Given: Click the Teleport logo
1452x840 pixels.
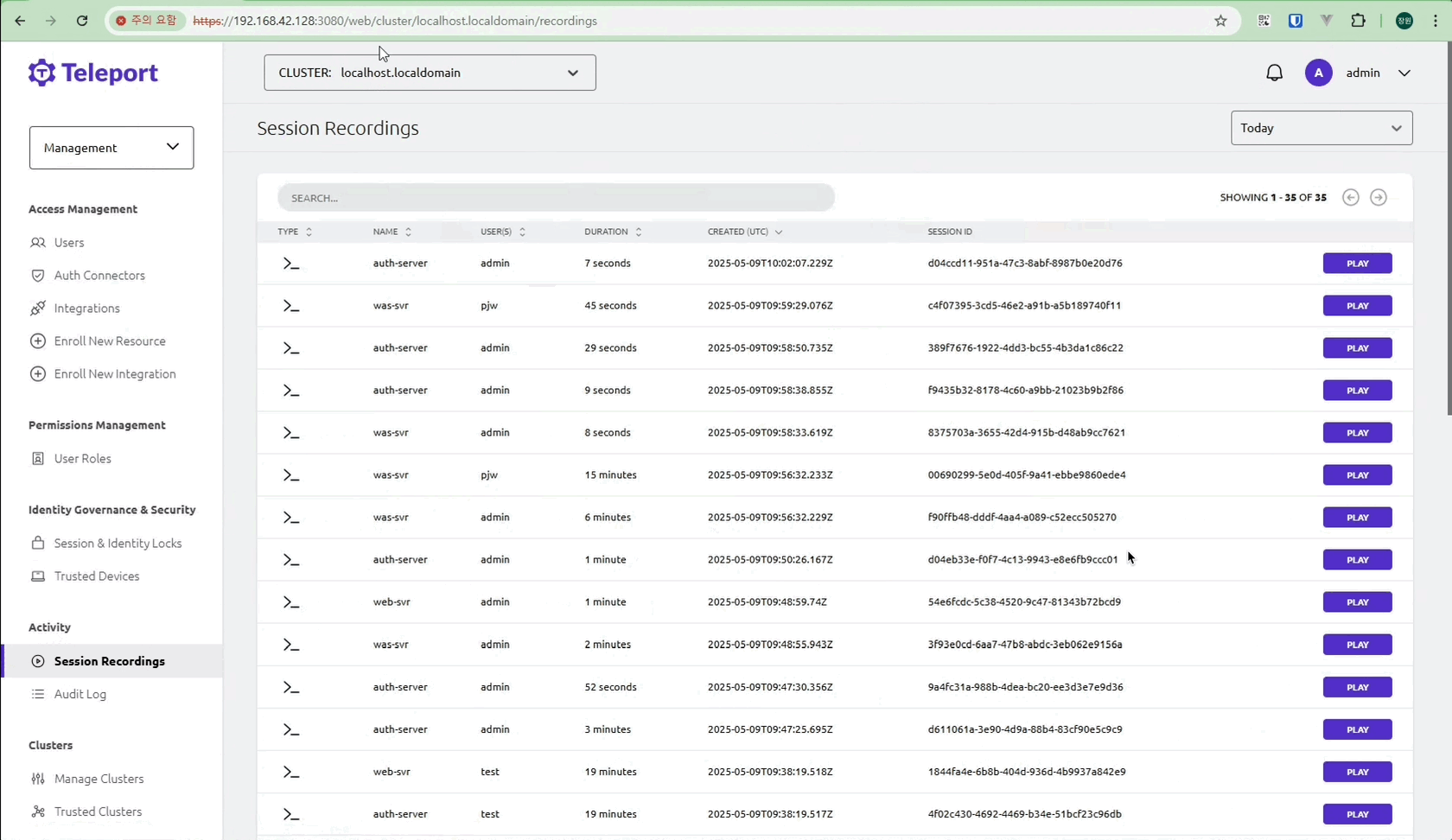Looking at the screenshot, I should tap(93, 73).
